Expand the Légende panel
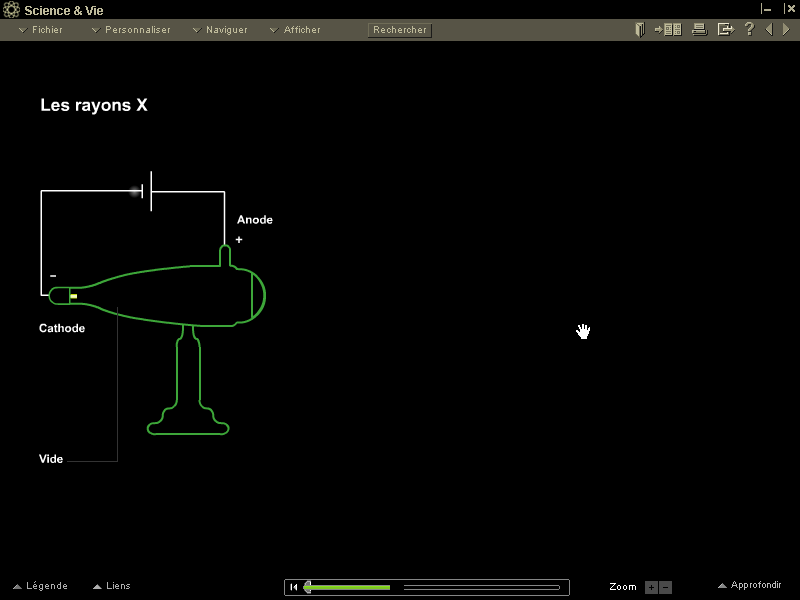 tap(40, 586)
